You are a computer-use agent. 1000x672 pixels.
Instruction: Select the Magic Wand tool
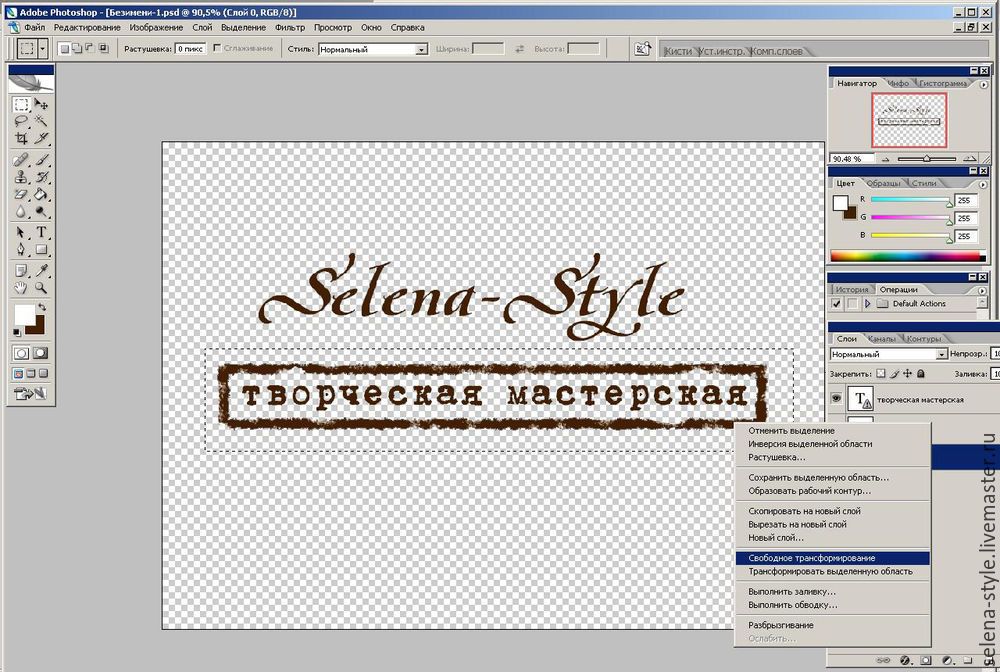41,121
